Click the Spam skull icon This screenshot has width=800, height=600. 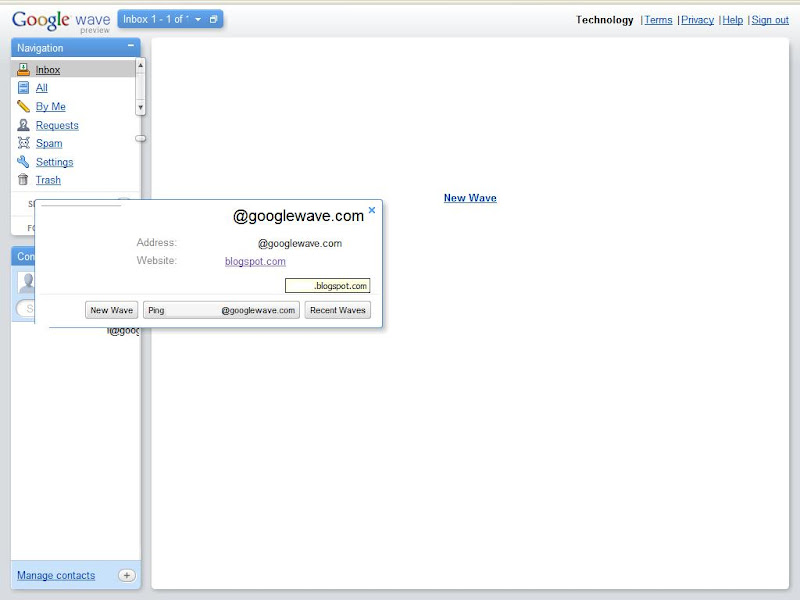pos(23,143)
